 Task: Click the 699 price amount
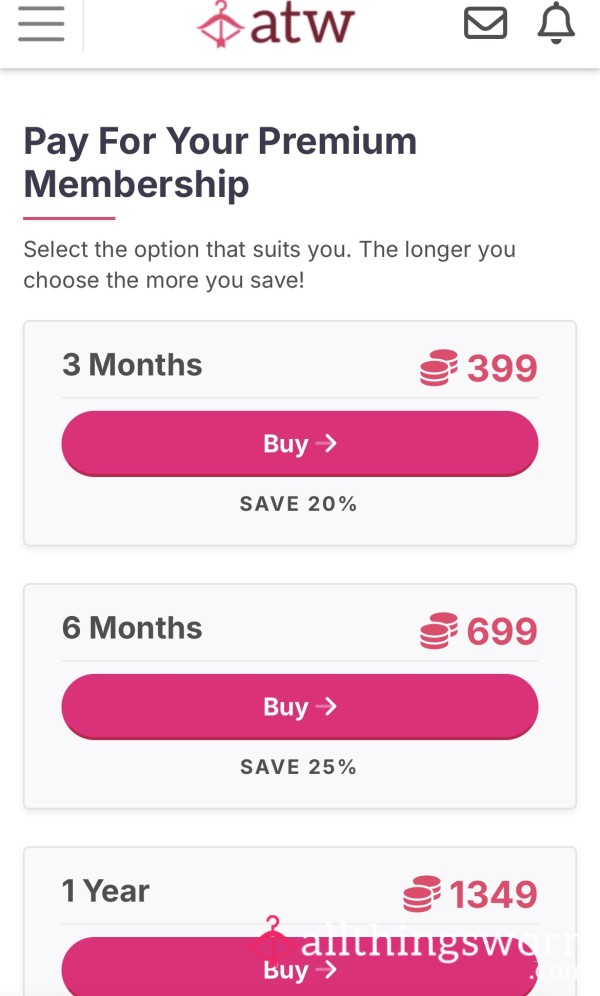tap(502, 631)
